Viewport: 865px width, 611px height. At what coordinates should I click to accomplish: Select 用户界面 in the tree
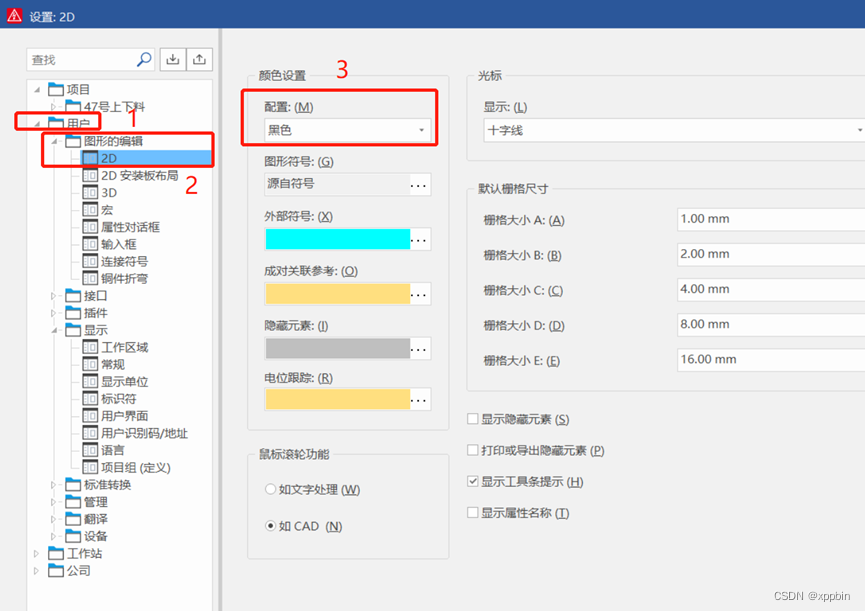124,416
